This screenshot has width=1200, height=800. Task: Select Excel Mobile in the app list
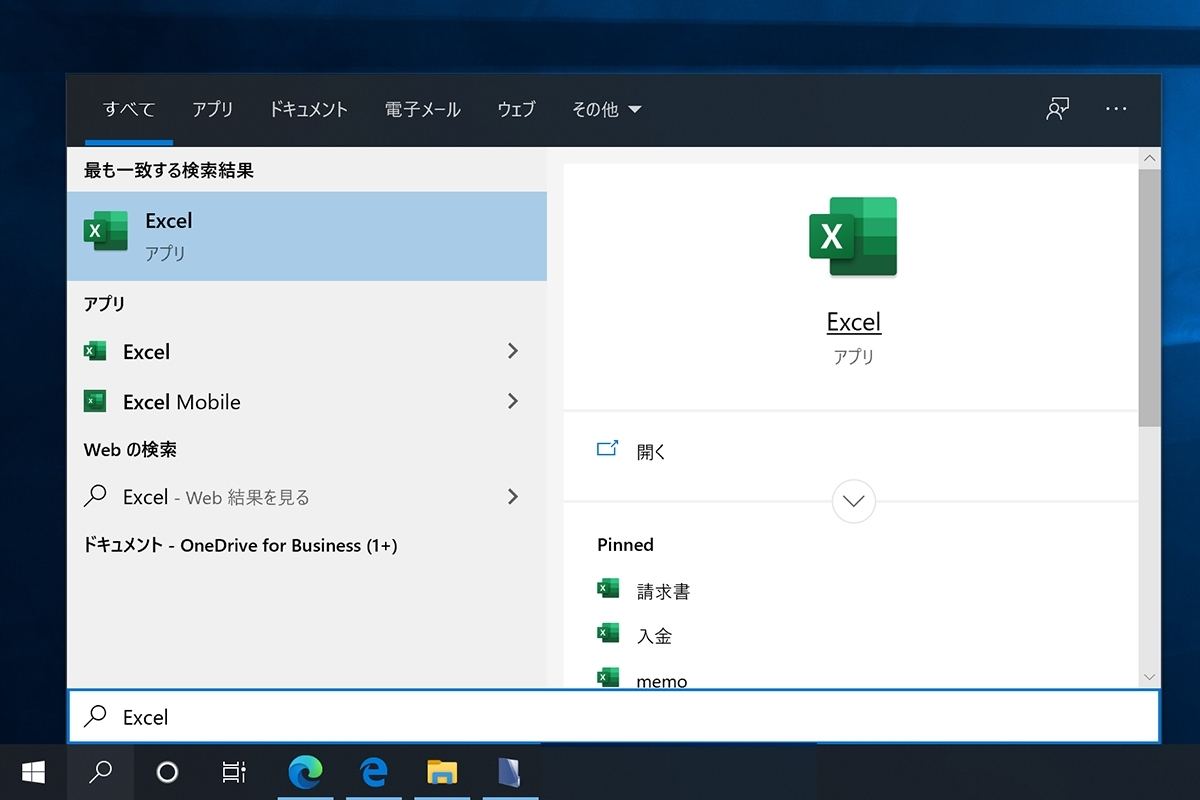click(x=306, y=401)
